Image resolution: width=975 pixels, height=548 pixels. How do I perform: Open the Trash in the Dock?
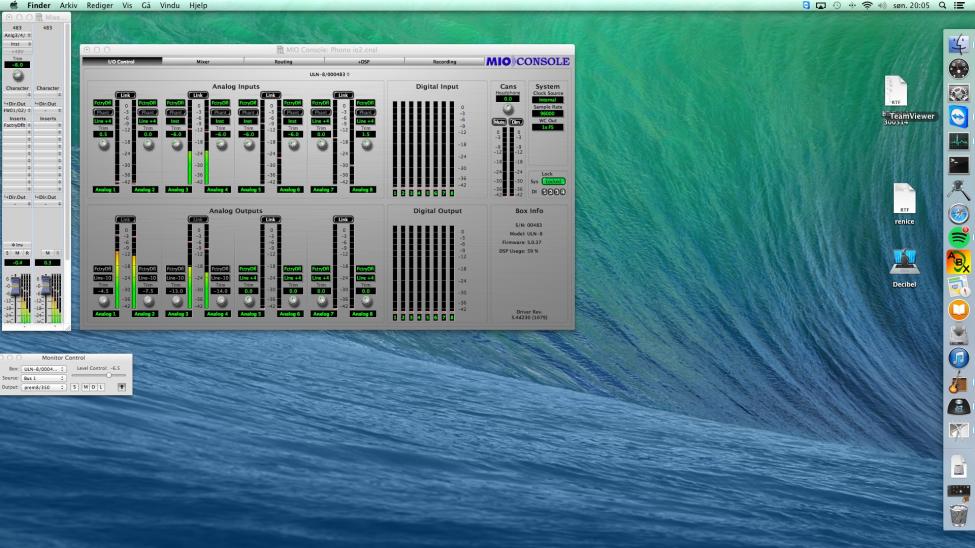(958, 516)
